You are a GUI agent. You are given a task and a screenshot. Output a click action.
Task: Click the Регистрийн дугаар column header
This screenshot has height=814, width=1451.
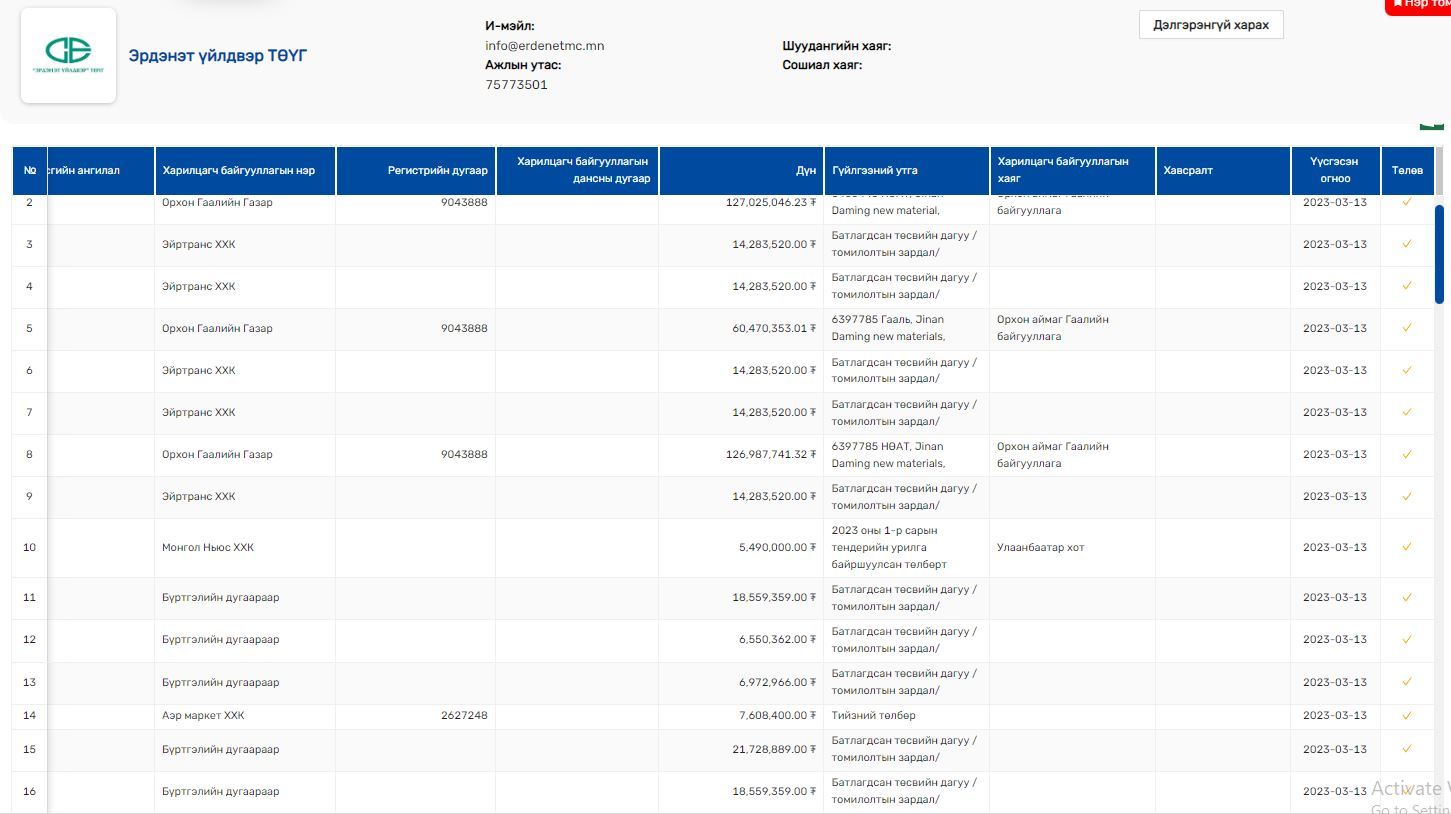point(437,171)
